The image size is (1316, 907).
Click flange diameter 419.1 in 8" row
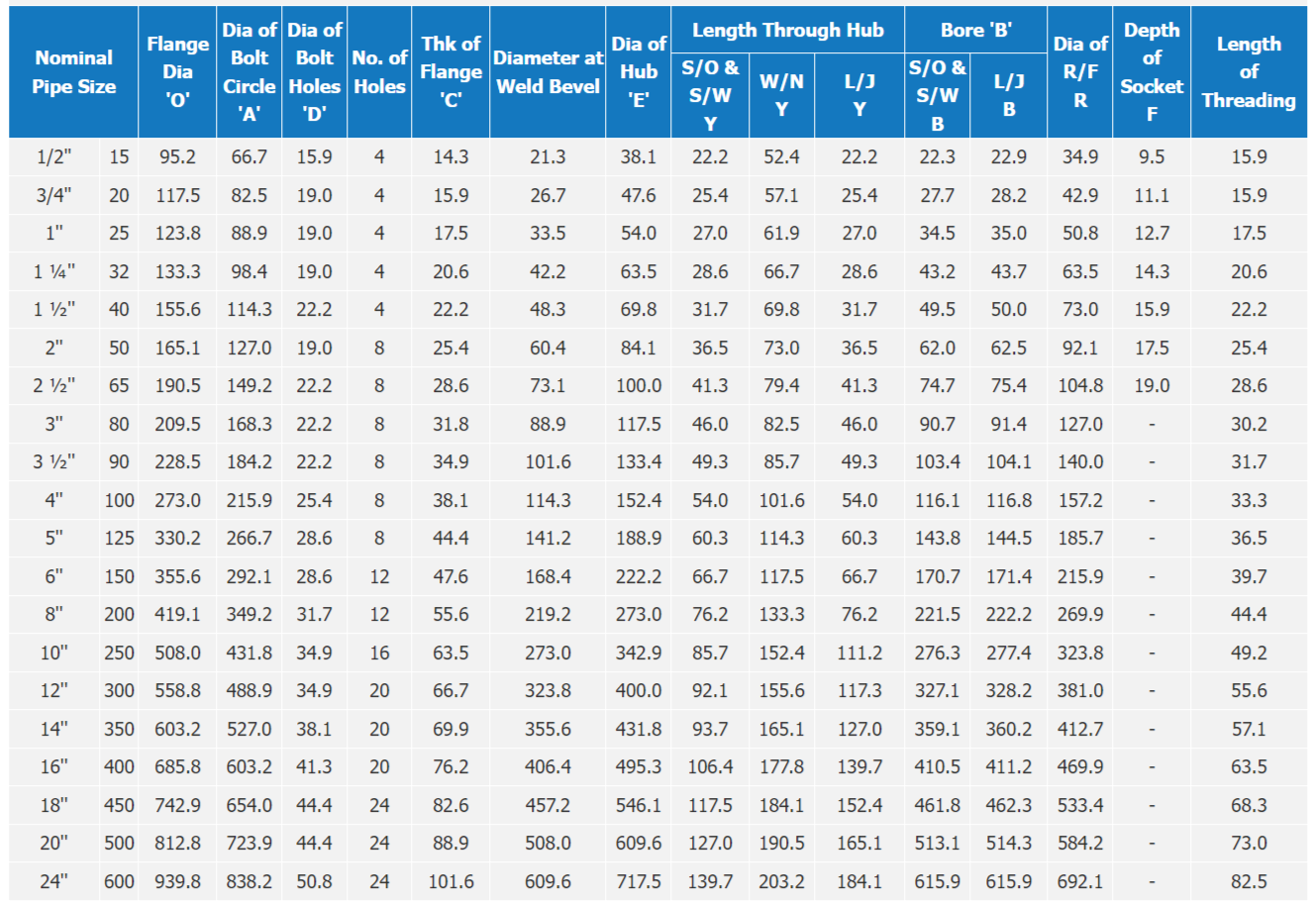click(x=178, y=615)
